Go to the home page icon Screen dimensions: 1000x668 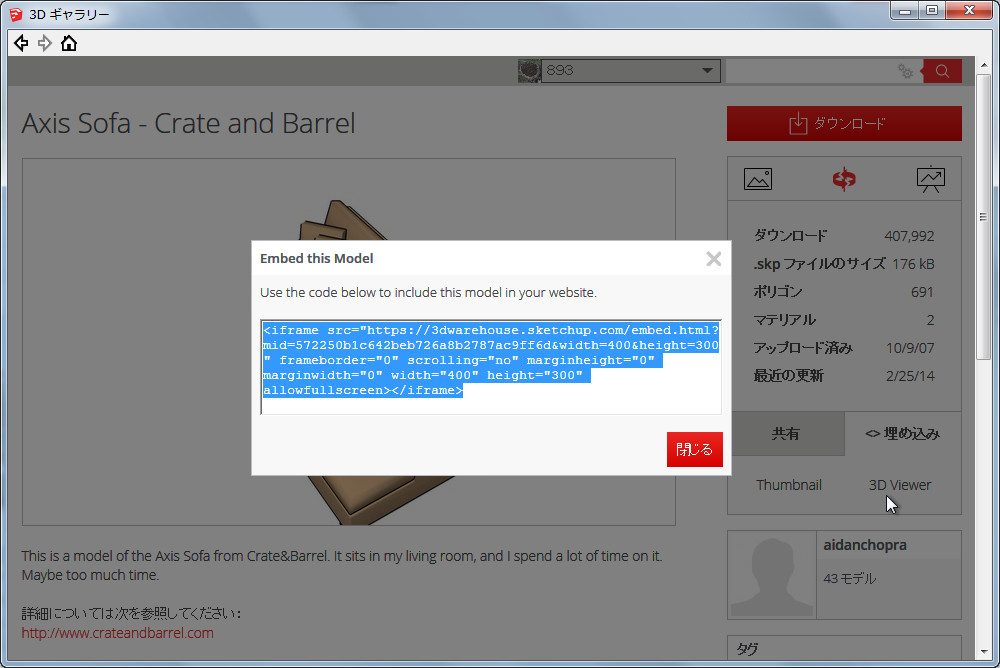(69, 43)
